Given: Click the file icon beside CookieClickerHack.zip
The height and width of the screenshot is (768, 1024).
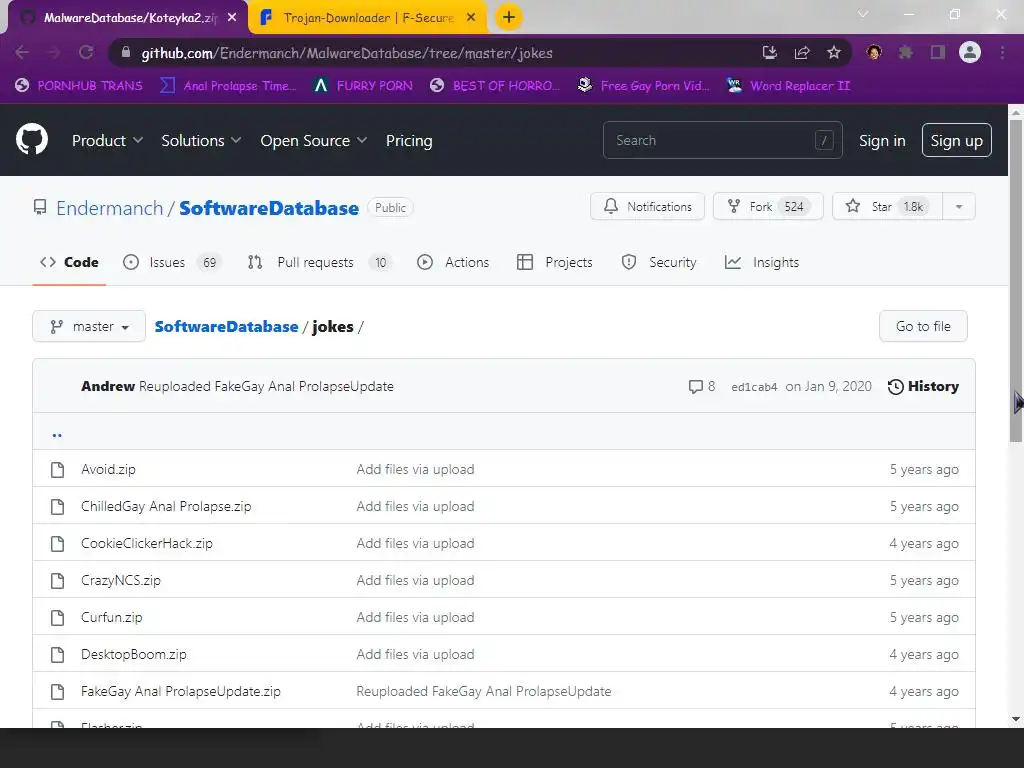Looking at the screenshot, I should click(x=57, y=543).
